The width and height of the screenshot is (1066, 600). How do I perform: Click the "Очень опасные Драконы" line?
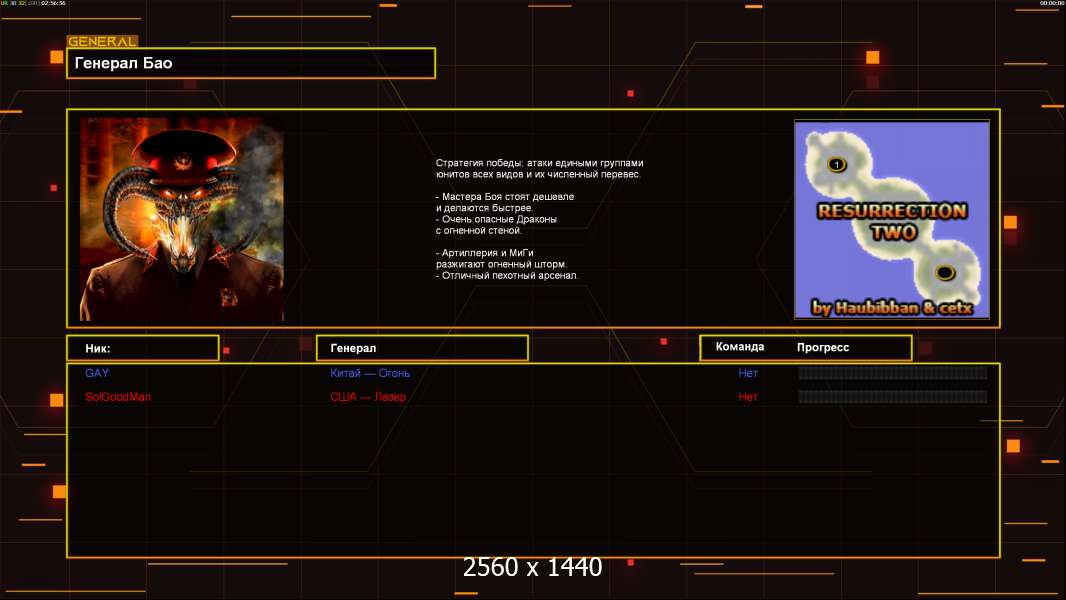pos(496,219)
